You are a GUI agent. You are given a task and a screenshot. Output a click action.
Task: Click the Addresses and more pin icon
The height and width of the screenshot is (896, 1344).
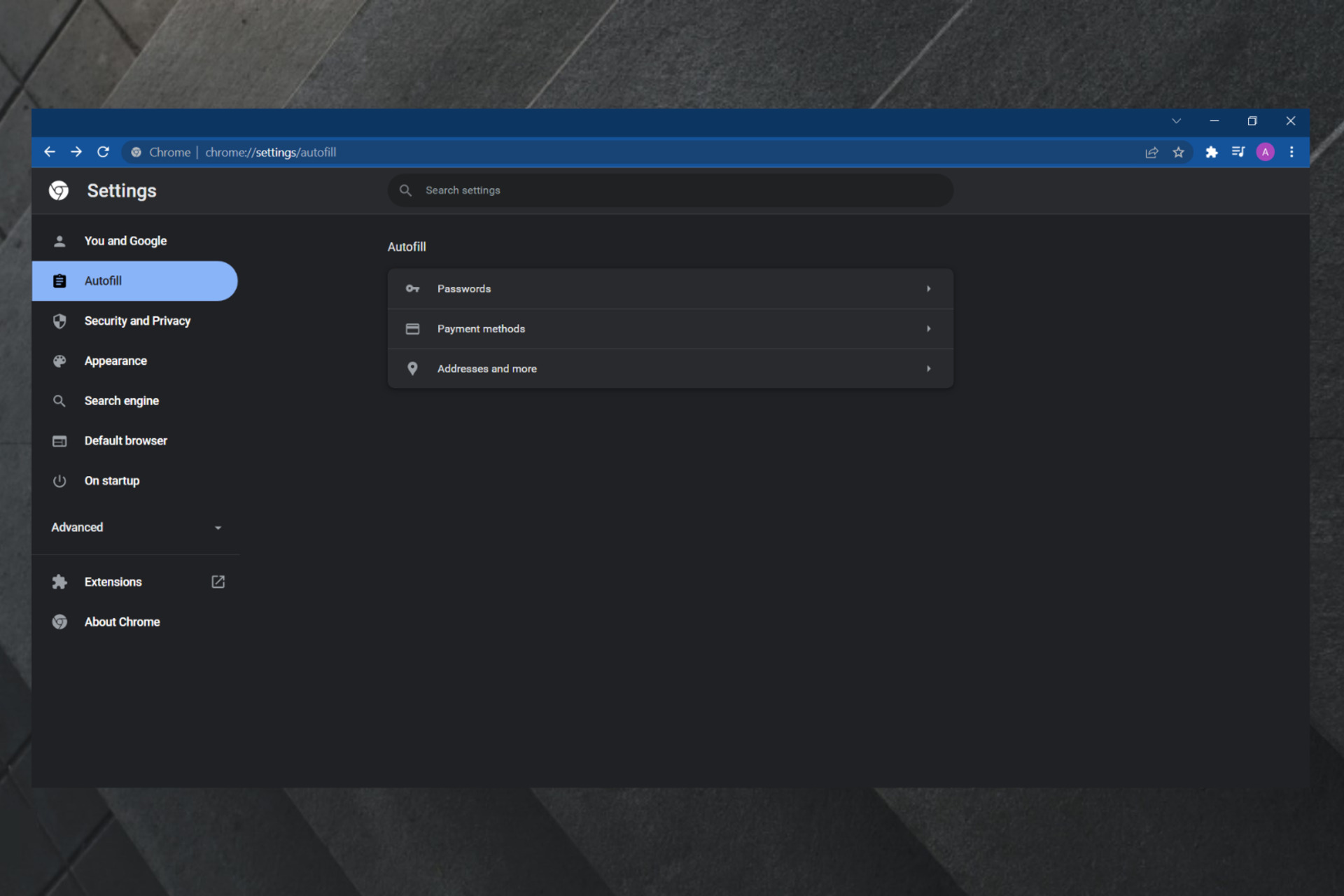pos(412,368)
